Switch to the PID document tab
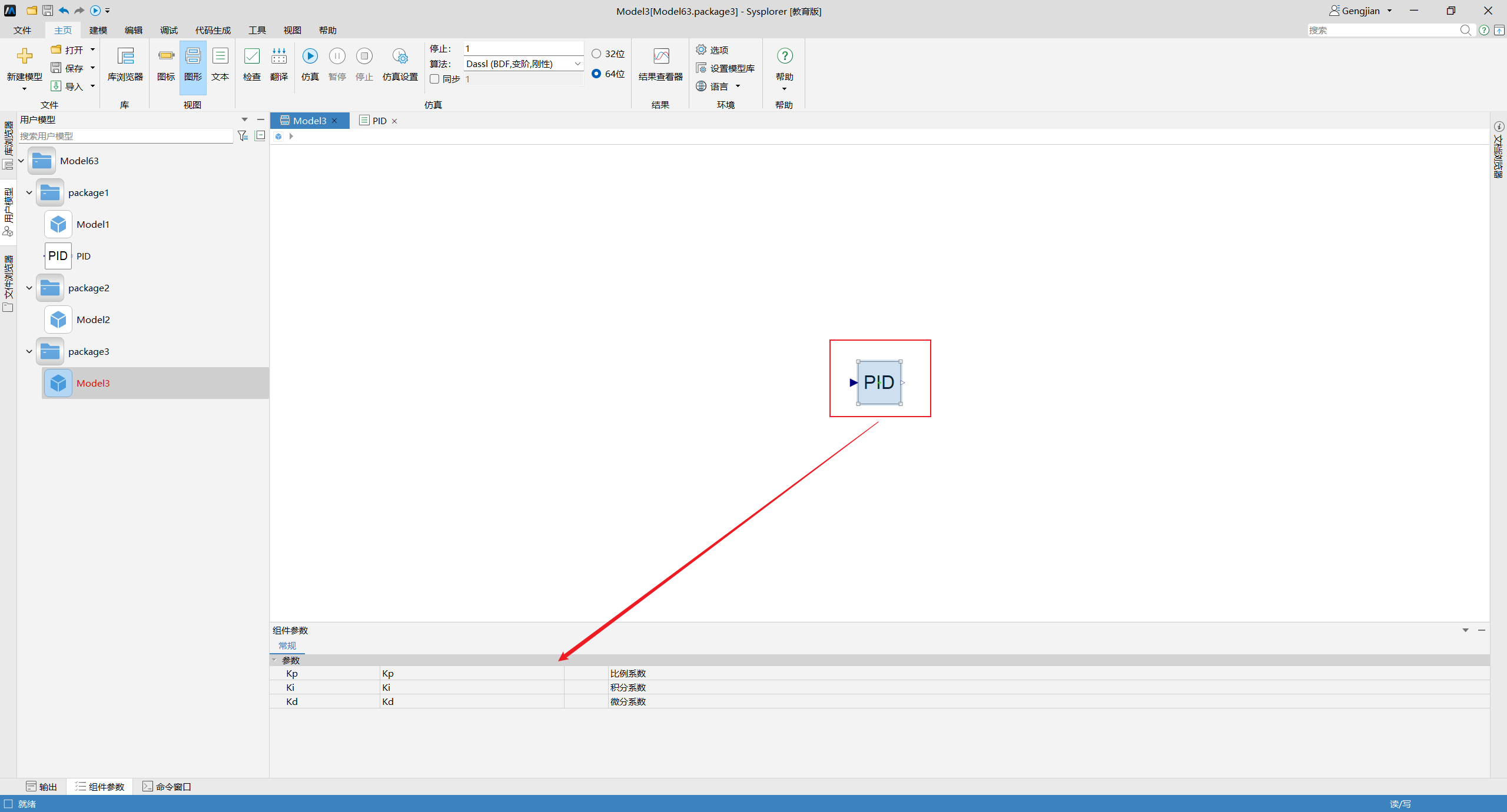Screen dimensions: 1507x812 (379, 121)
